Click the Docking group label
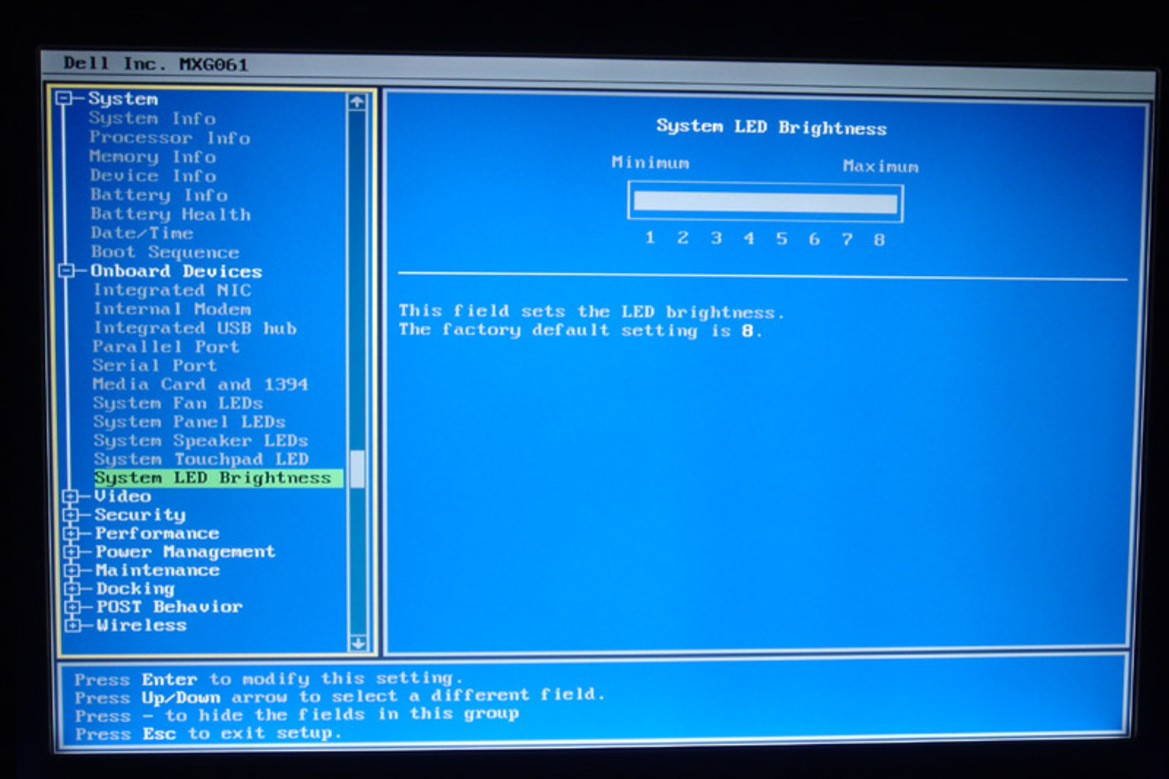 (x=135, y=588)
